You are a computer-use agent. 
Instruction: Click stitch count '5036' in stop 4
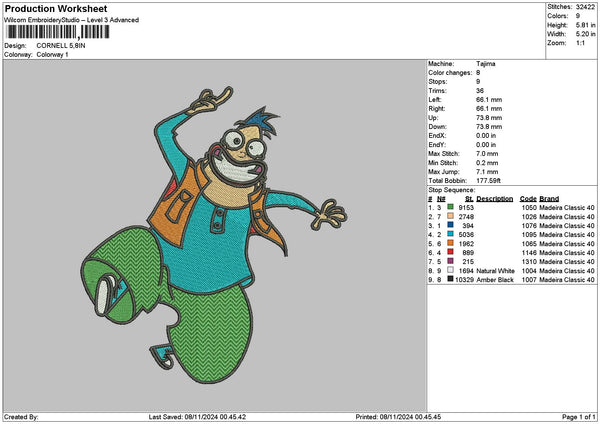[466, 235]
